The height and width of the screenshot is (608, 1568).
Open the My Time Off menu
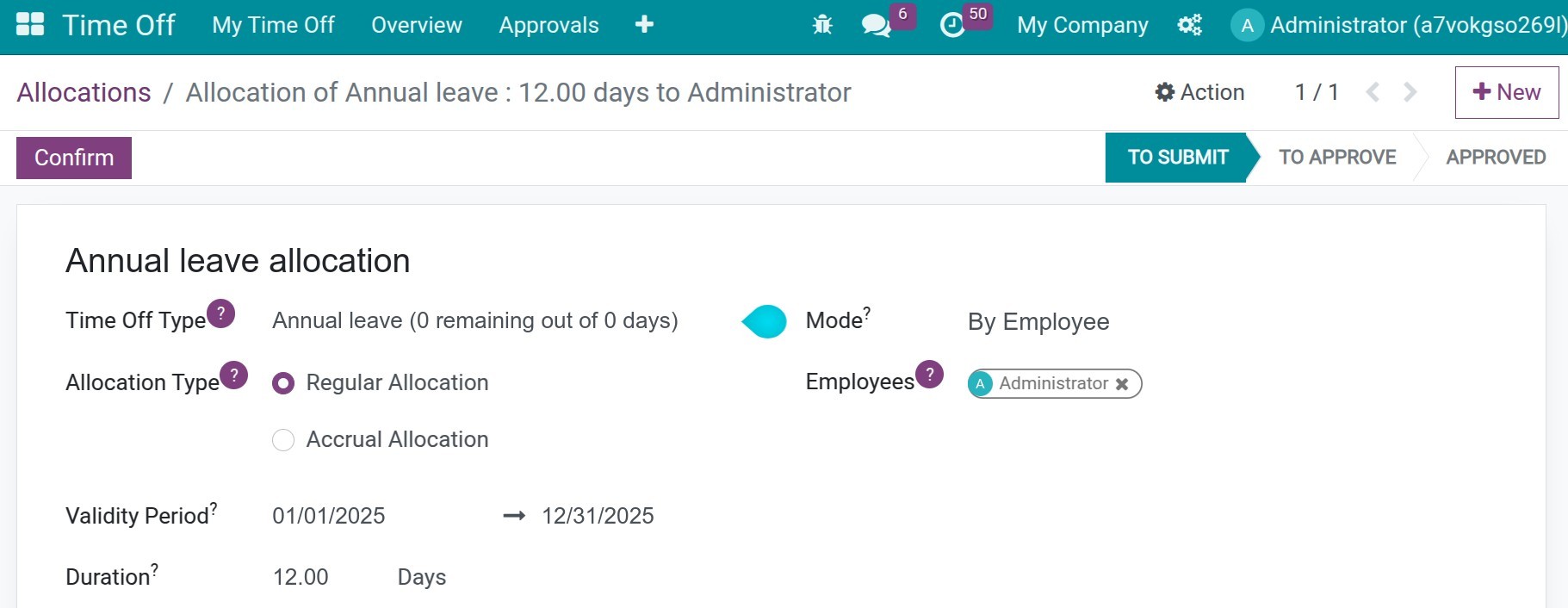click(273, 25)
